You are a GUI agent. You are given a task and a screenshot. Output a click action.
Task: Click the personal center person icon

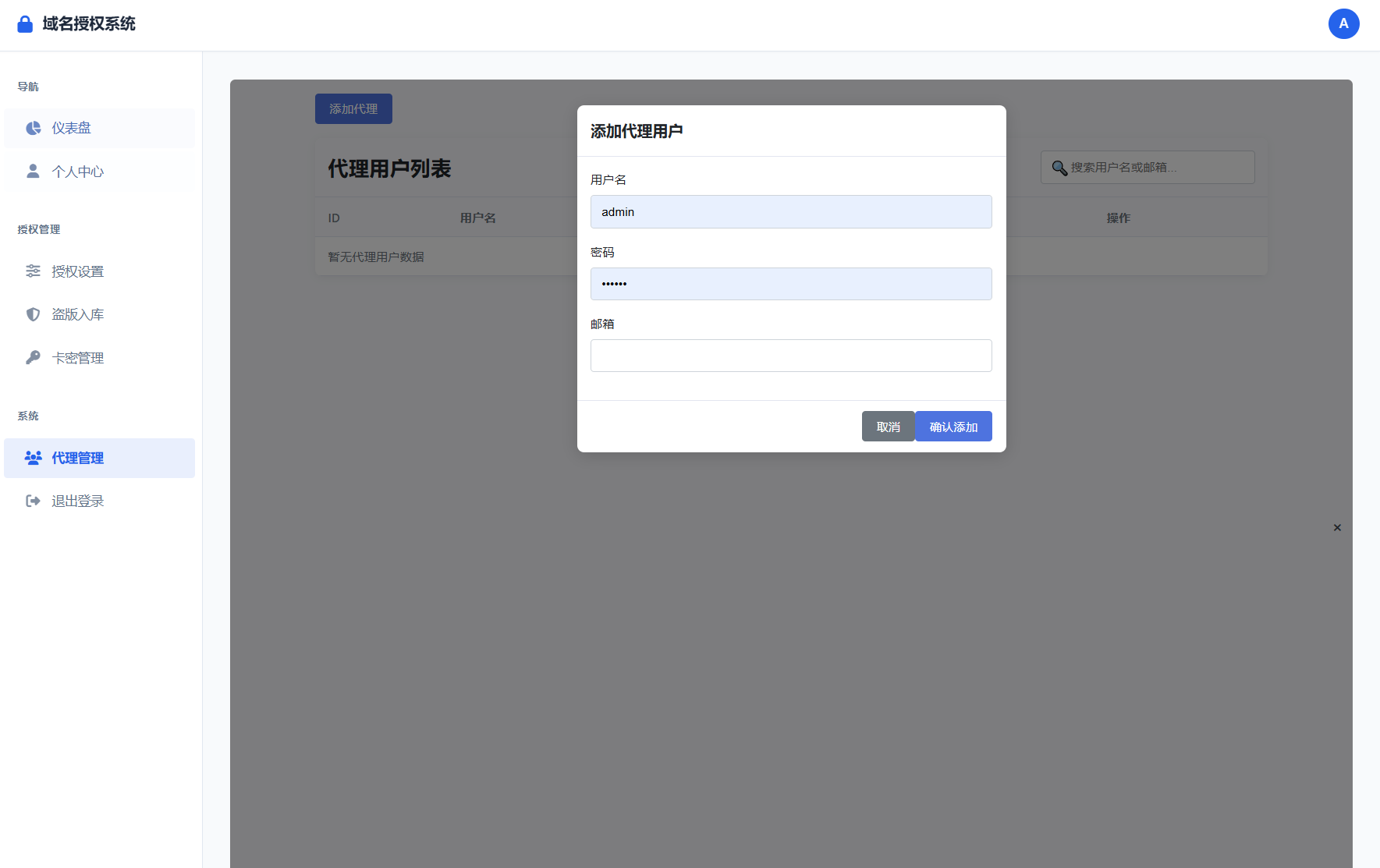tap(33, 172)
